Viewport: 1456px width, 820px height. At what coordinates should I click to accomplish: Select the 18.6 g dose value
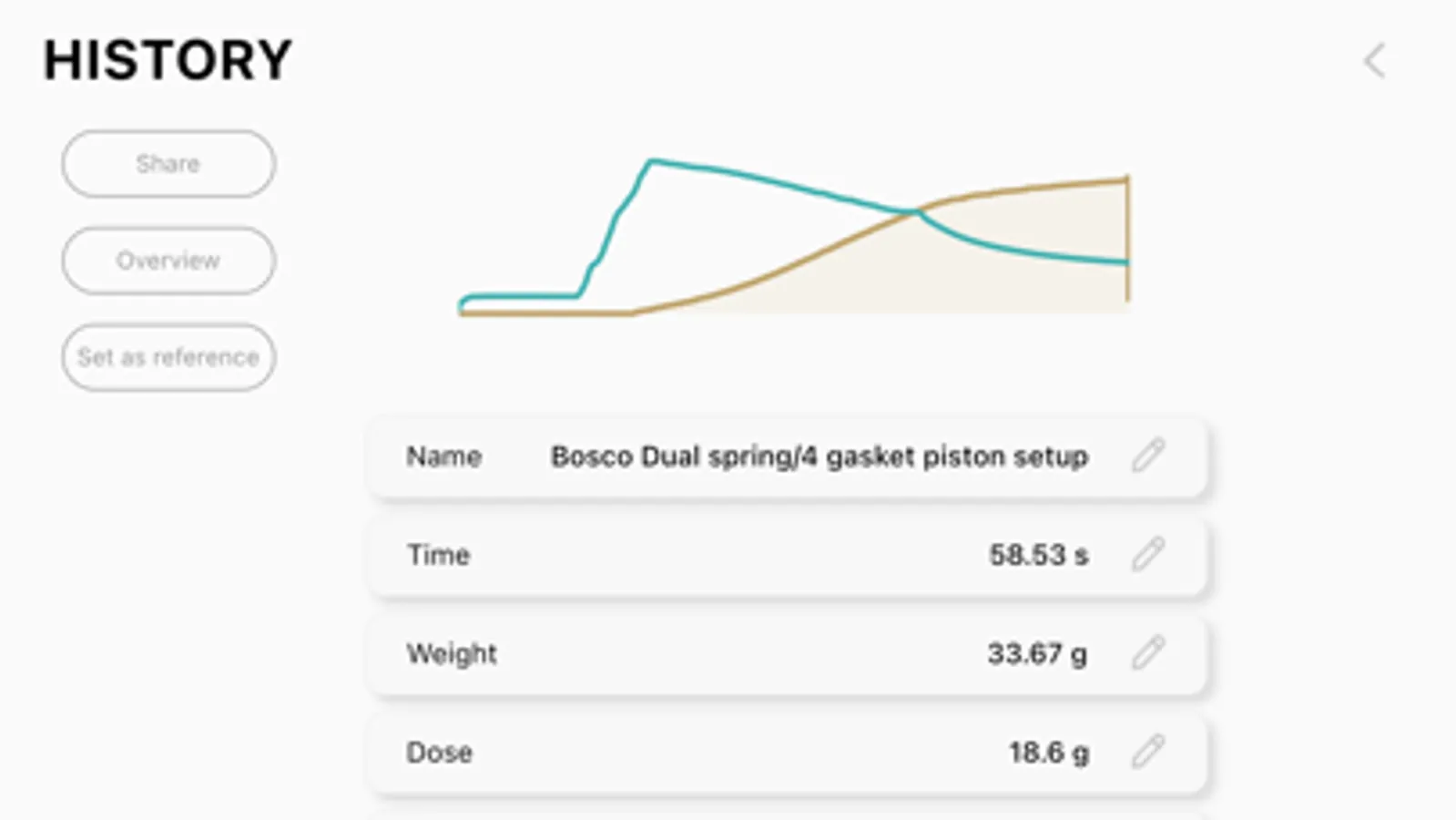coord(1048,753)
